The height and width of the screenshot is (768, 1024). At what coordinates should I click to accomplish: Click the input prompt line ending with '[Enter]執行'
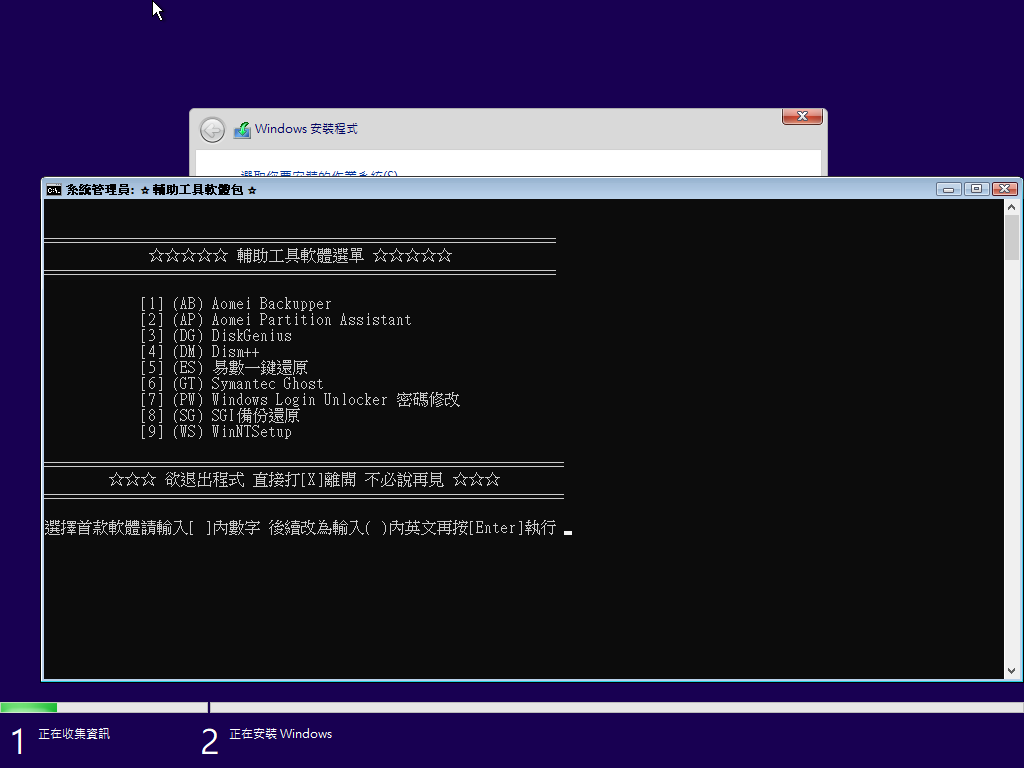(x=300, y=528)
